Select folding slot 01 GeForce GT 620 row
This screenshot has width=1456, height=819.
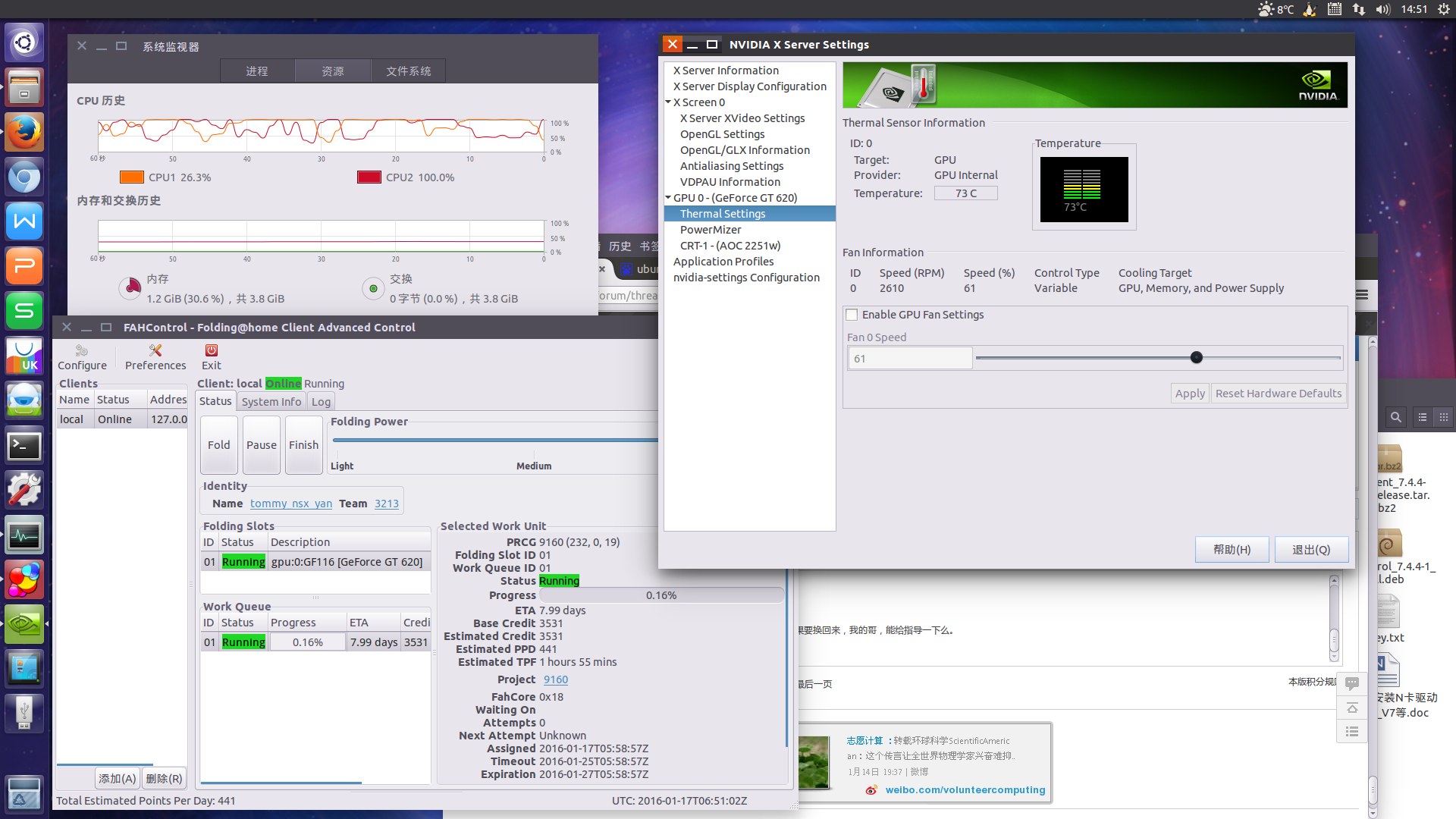pos(315,562)
